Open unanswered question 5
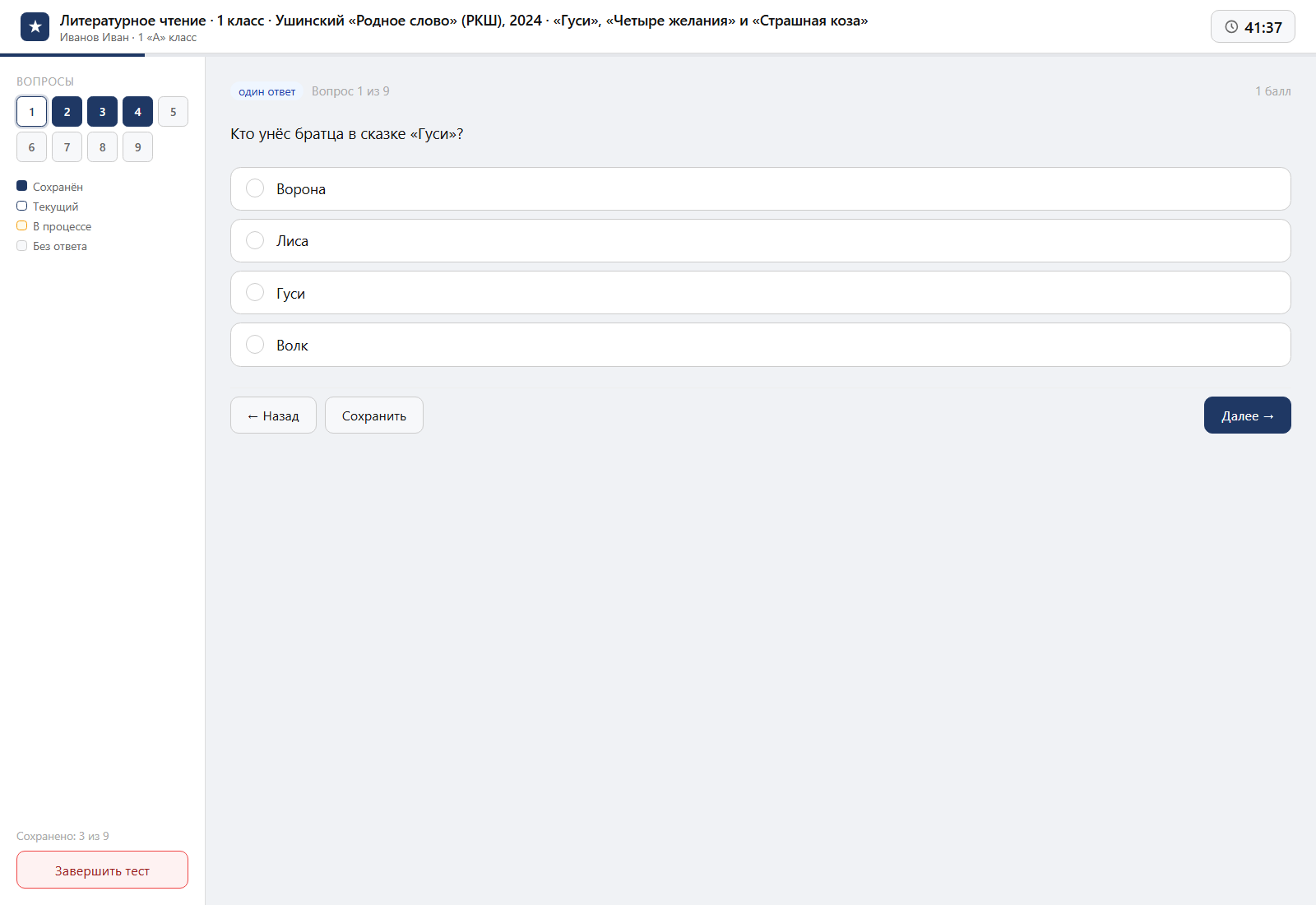 coord(173,112)
